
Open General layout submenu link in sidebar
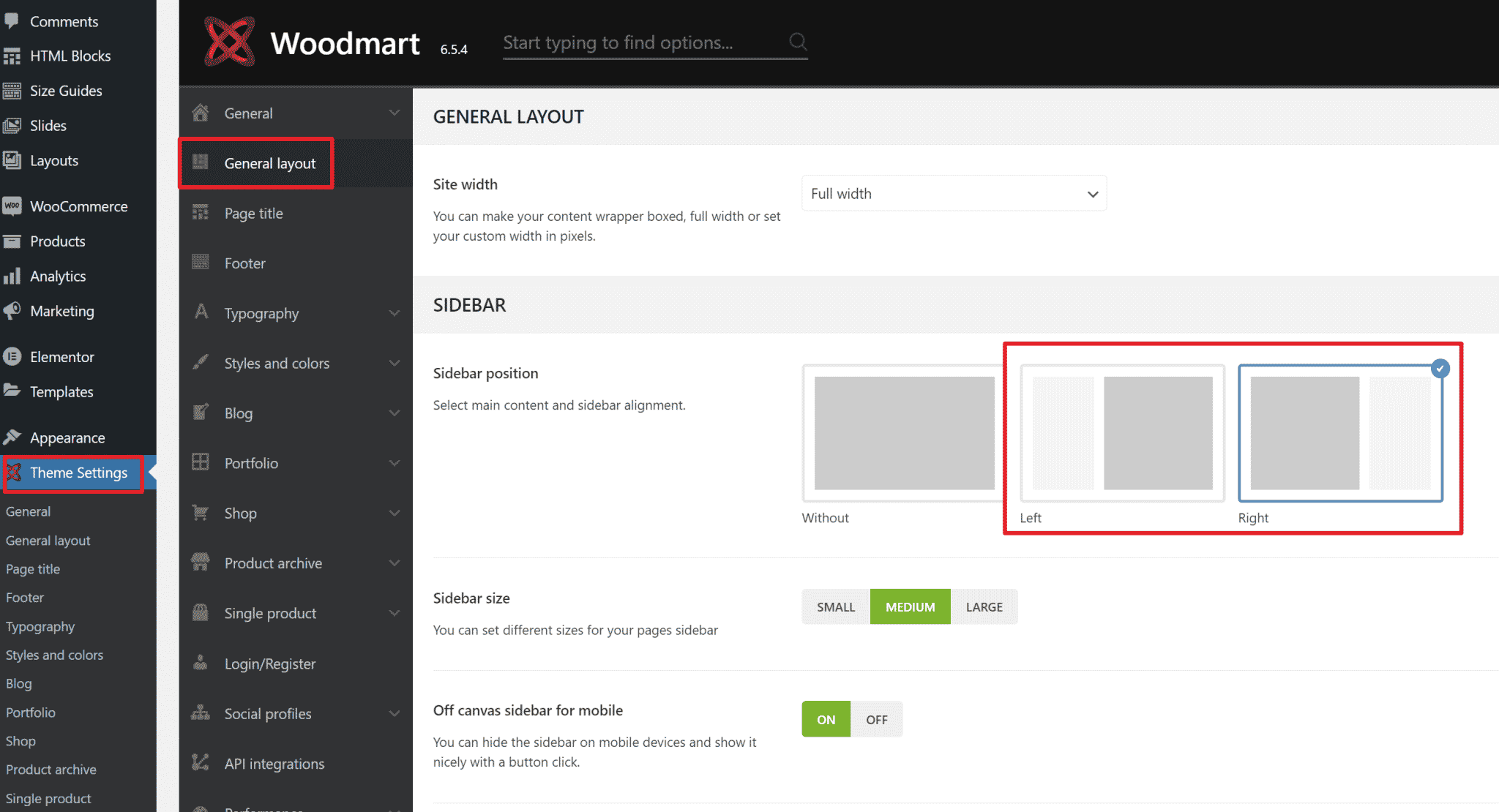(x=48, y=541)
